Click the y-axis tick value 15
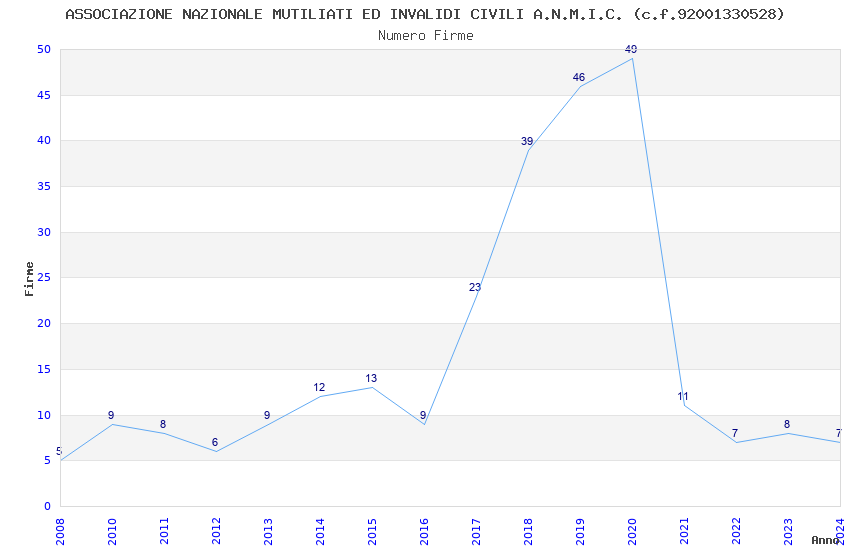Image resolution: width=850 pixels, height=550 pixels. [x=44, y=370]
